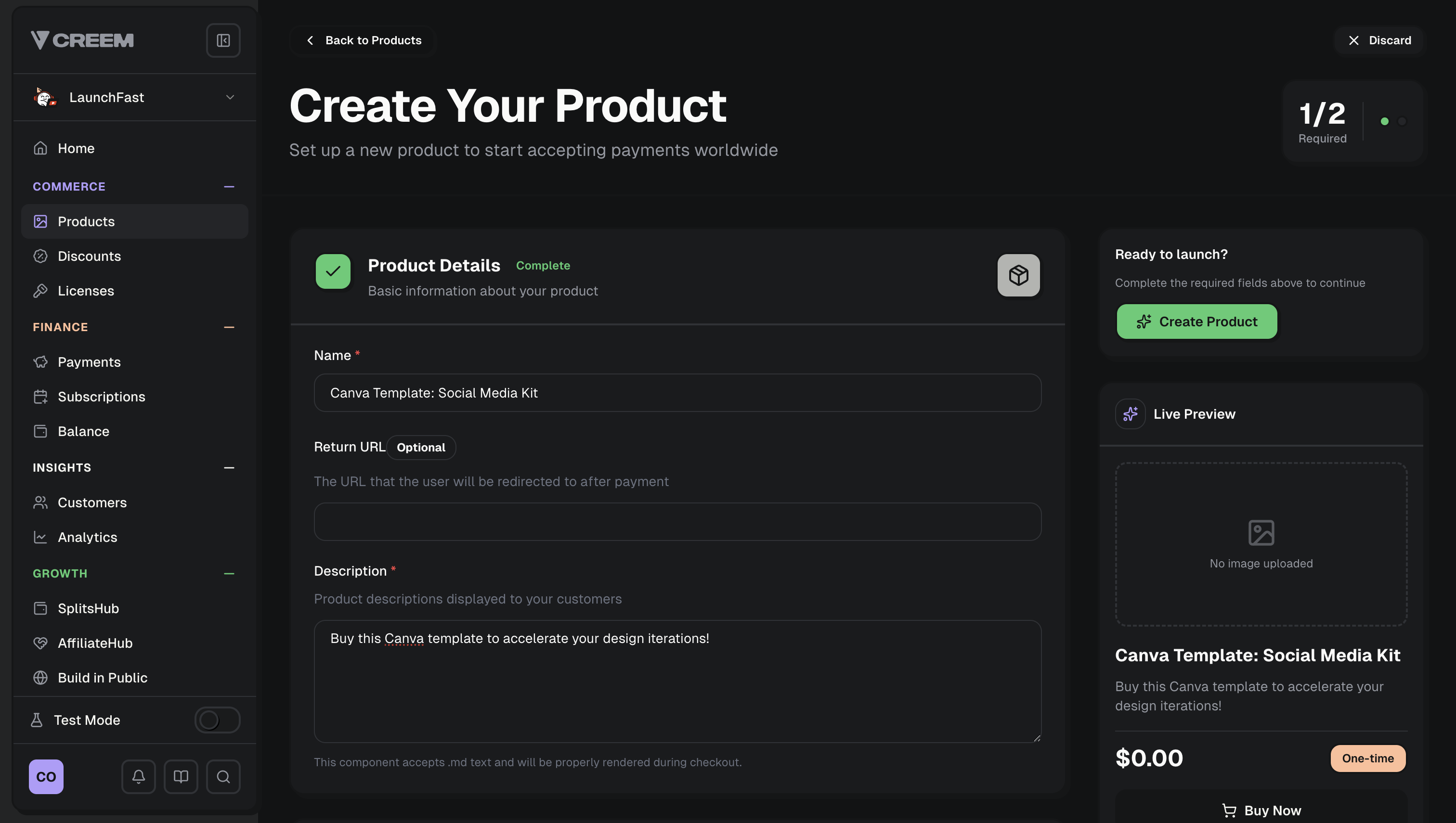Viewport: 1456px width, 823px height.
Task: Click the Live Preview sparkle icon
Action: [x=1131, y=414]
